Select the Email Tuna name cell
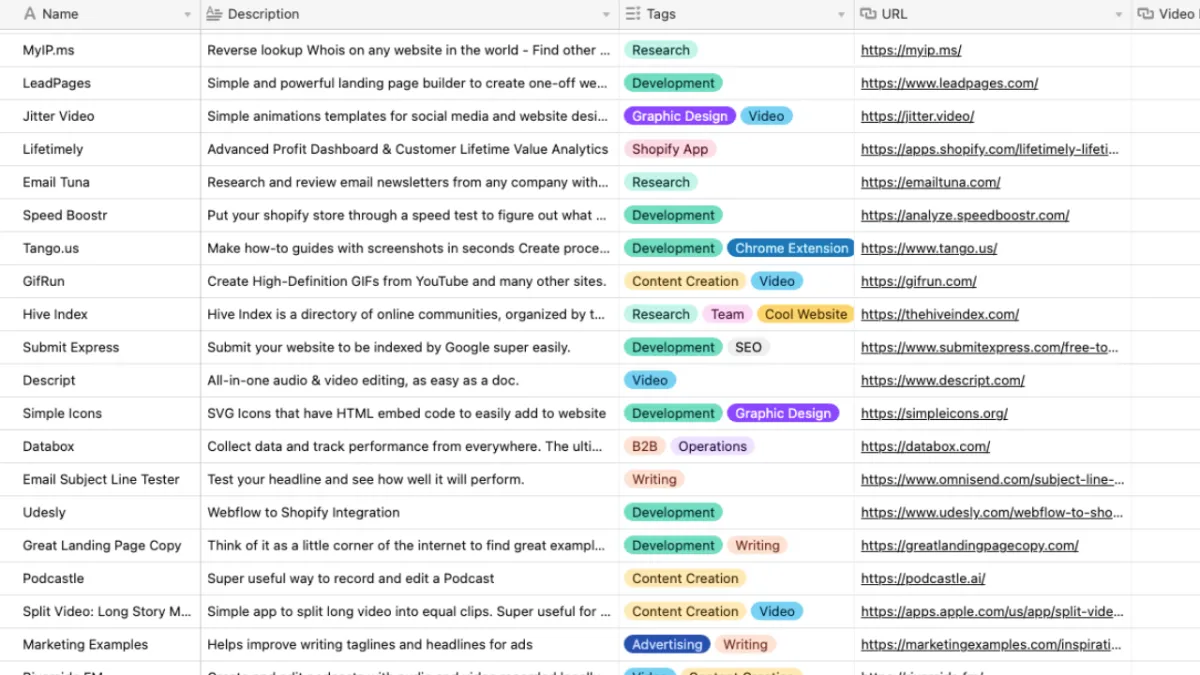 point(100,182)
